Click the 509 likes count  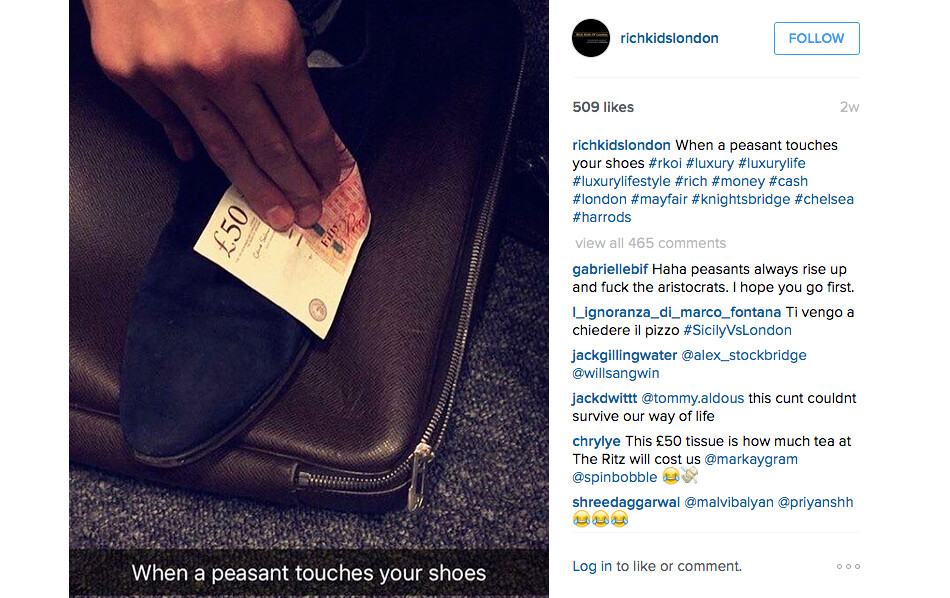pyautogui.click(x=603, y=107)
